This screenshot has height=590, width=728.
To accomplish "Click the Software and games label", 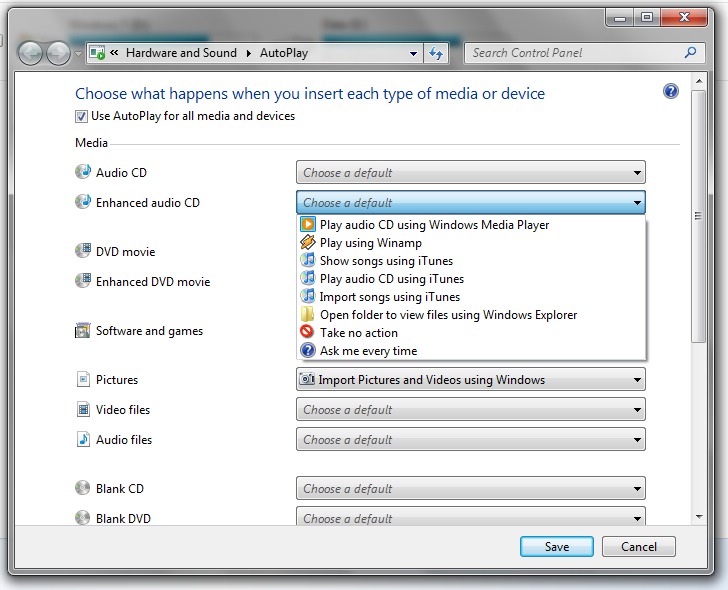I will (149, 331).
